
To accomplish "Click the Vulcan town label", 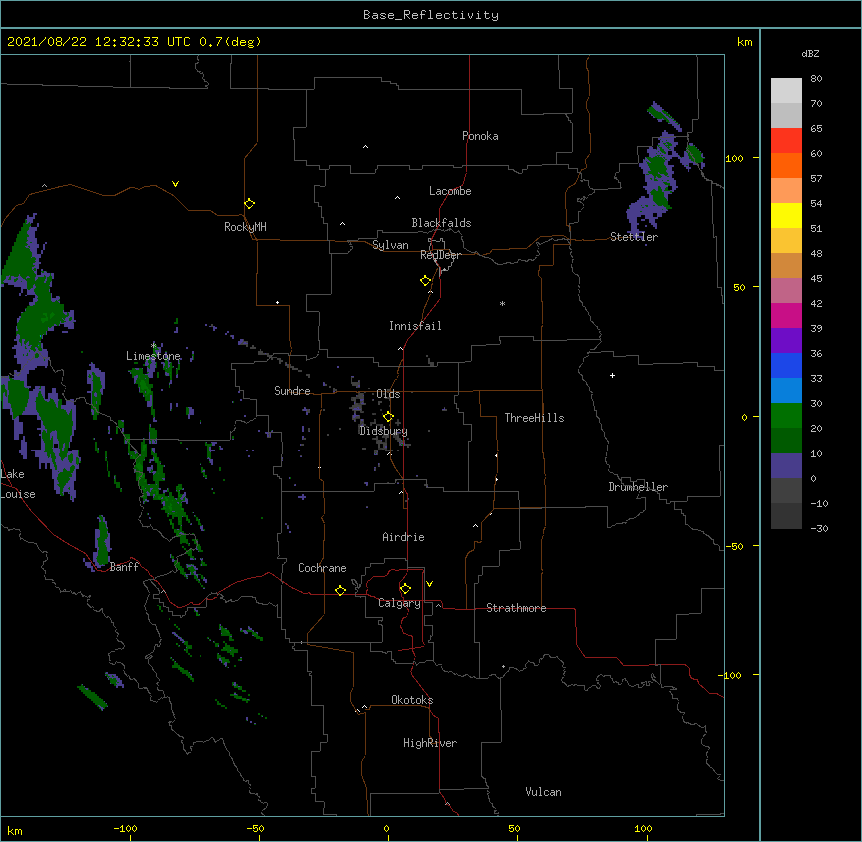I will tap(543, 792).
